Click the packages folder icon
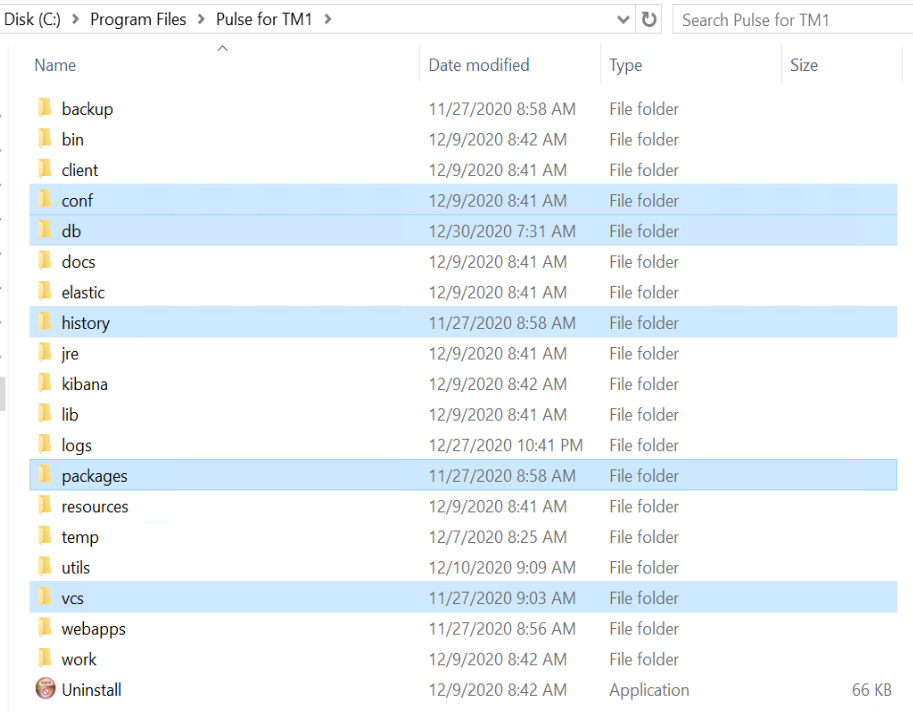The height and width of the screenshot is (712, 913). (45, 474)
